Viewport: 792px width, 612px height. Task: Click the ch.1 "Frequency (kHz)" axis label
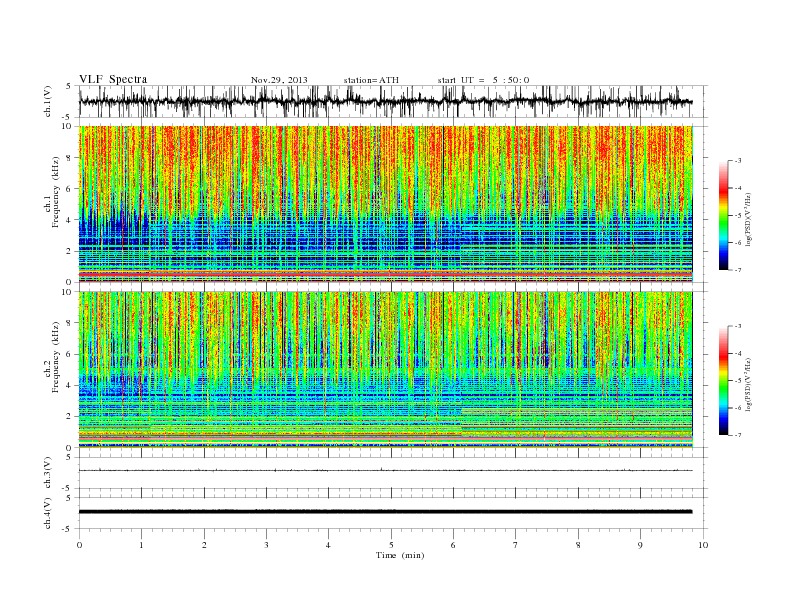(56, 192)
